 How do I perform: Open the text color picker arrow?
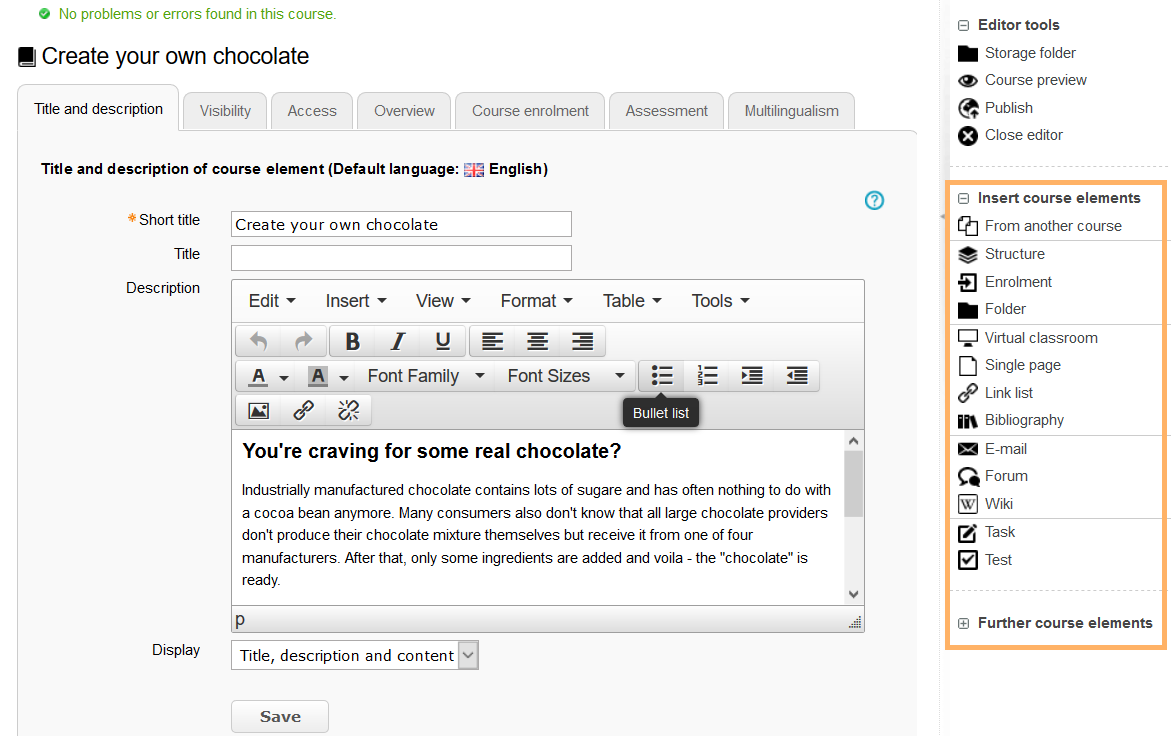click(284, 377)
